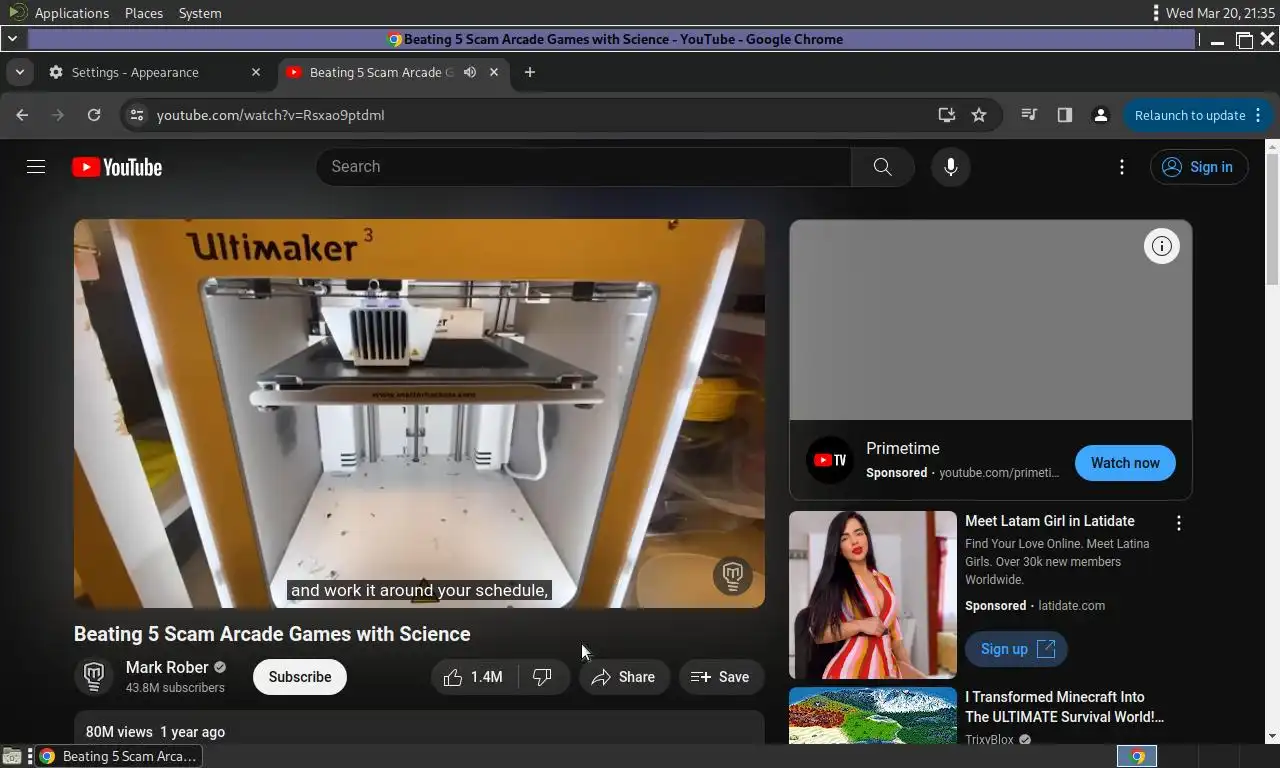Go to YouTube home via logo

pos(117,167)
